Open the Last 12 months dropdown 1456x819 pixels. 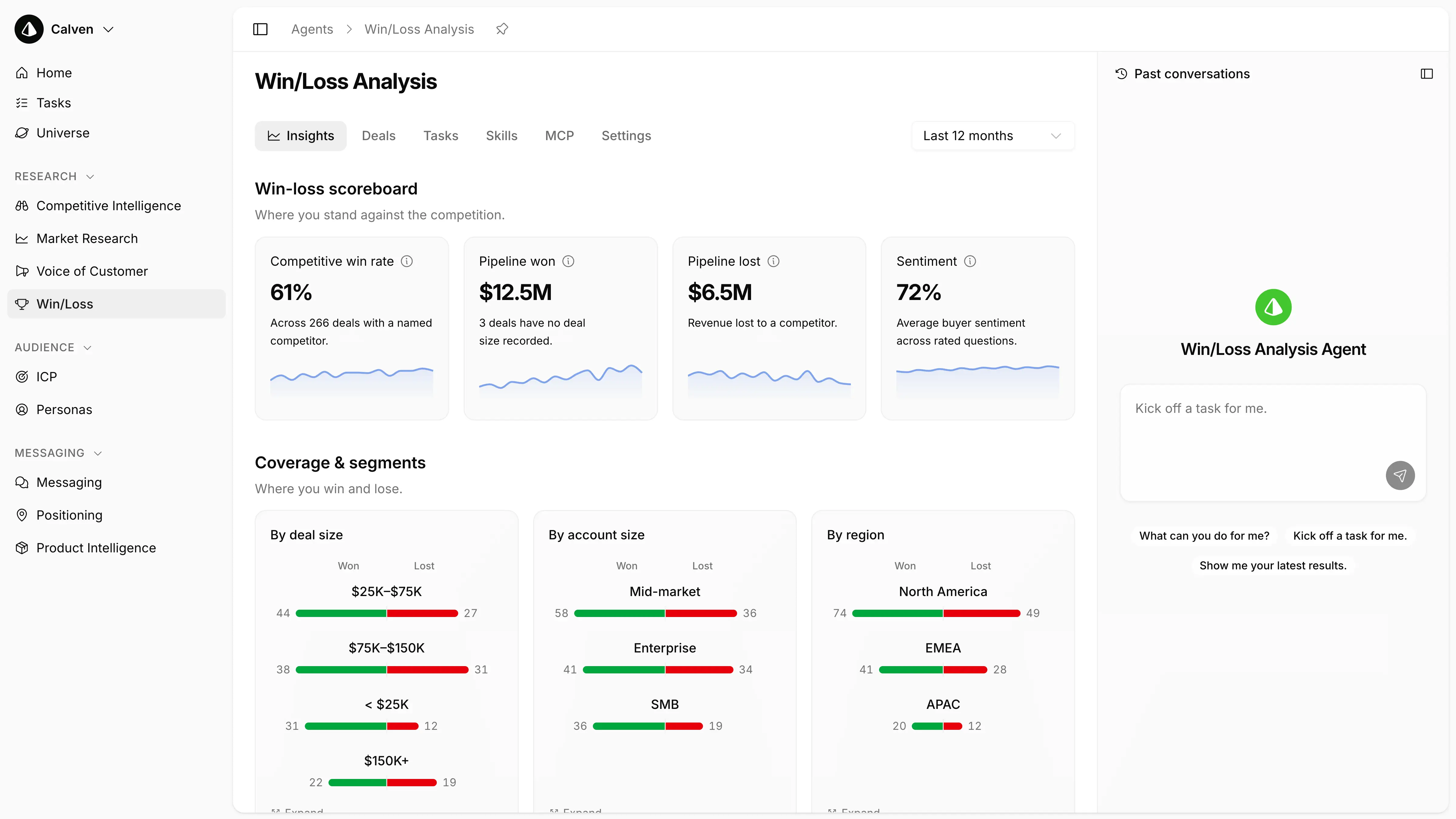point(993,136)
